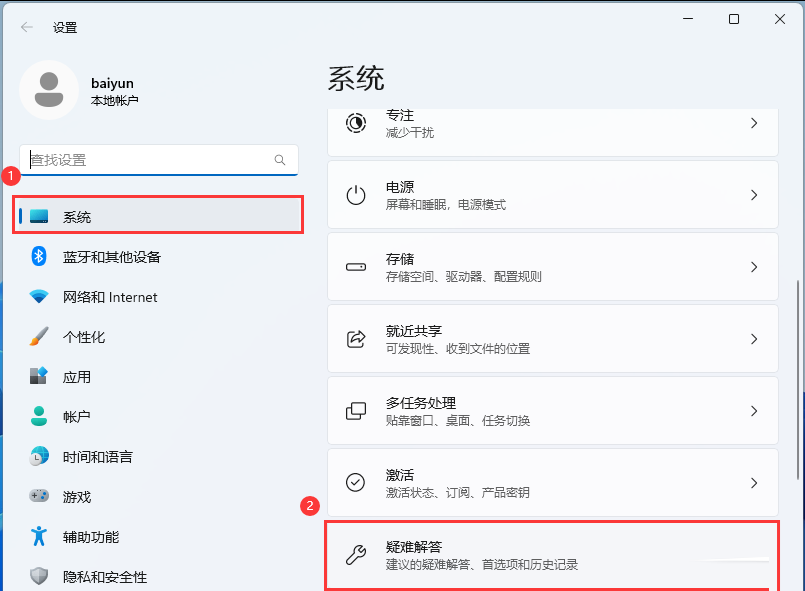Click the 游戏 gaming sidebar icon

[37, 497]
